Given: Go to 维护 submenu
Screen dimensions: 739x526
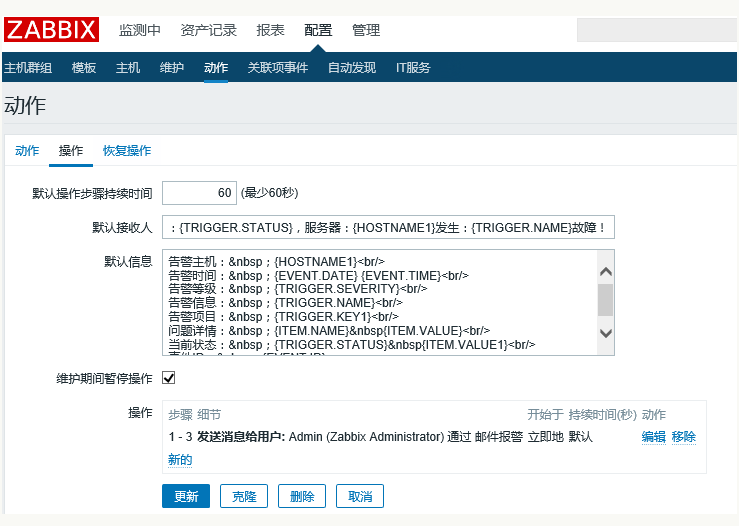Looking at the screenshot, I should click(x=172, y=68).
